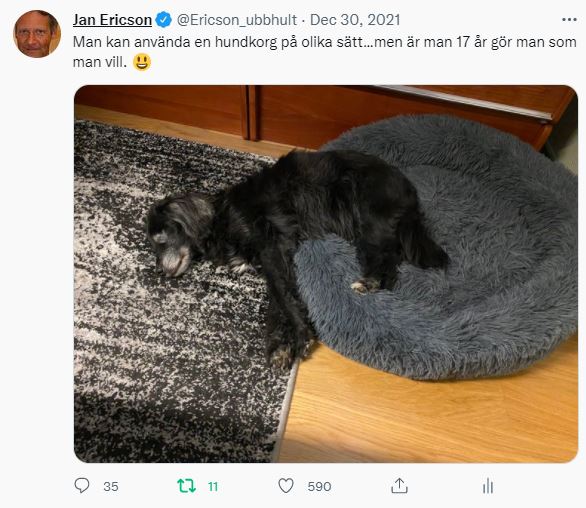Screen dimensions: 586x508
Task: Click the tweet text about hundkorg
Action: point(324,52)
